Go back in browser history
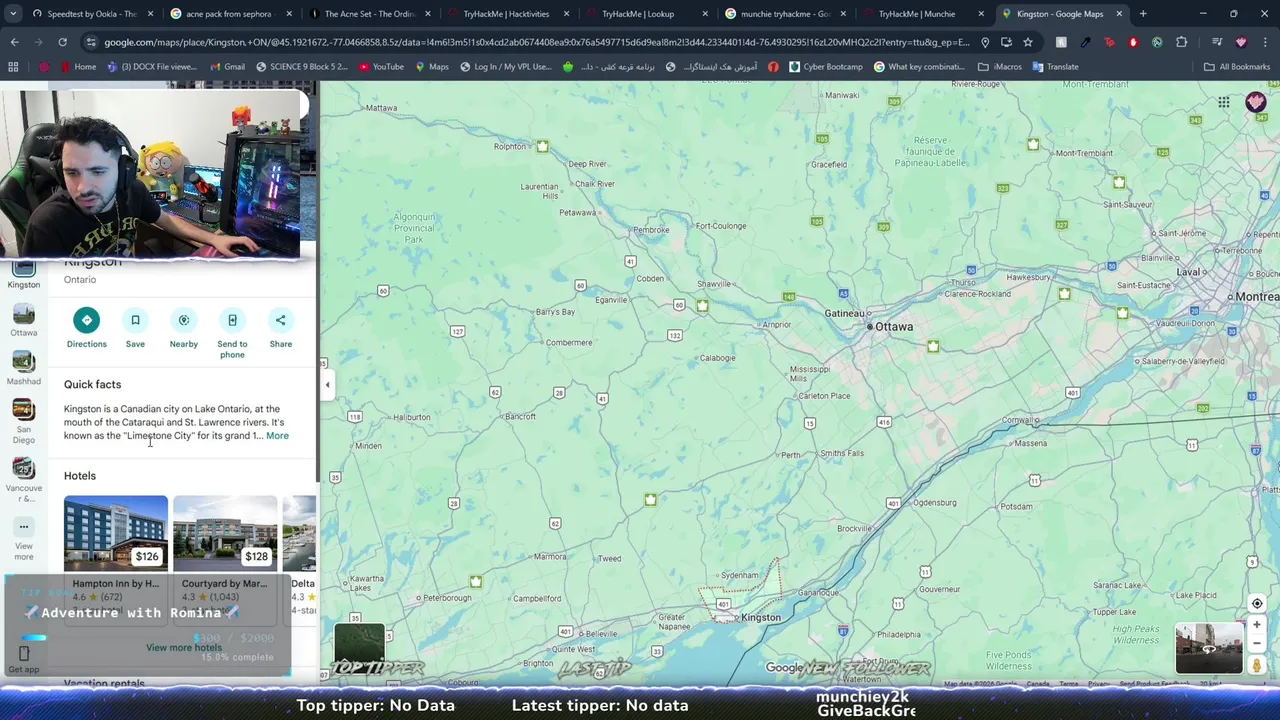This screenshot has width=1280, height=720. pyautogui.click(x=14, y=42)
